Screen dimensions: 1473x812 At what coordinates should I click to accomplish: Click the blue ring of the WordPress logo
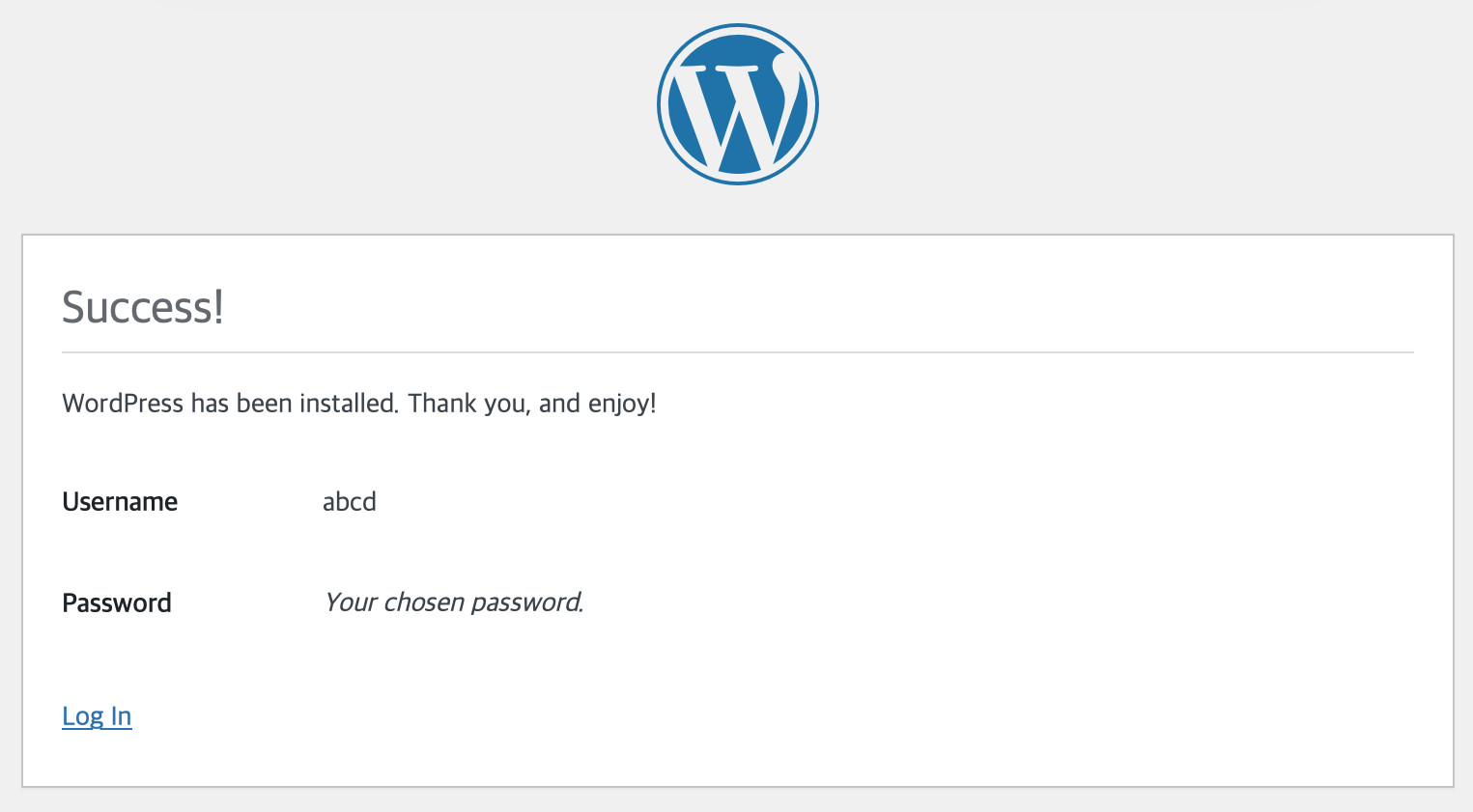click(x=662, y=104)
